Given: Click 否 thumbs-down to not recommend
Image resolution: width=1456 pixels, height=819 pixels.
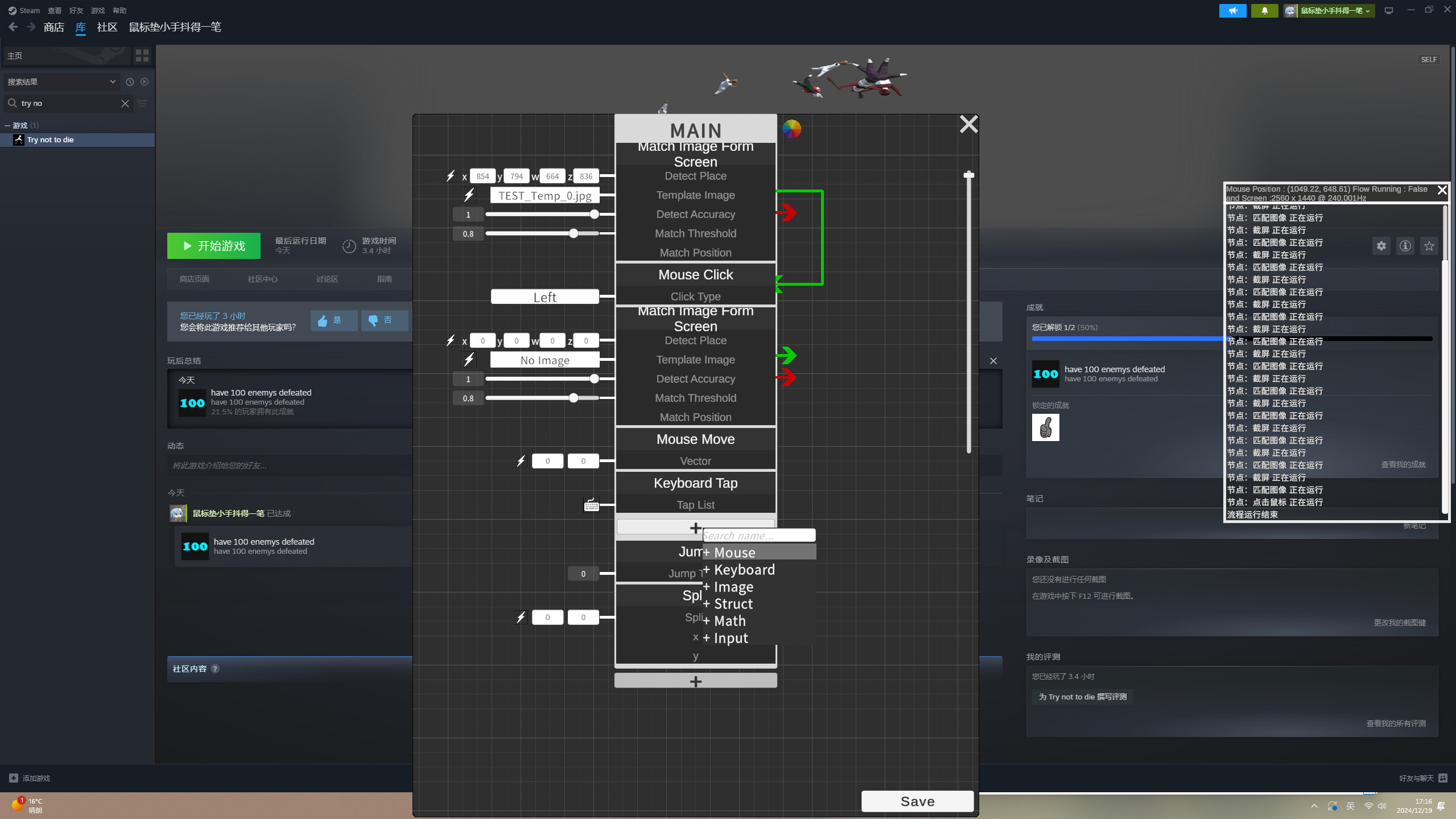Looking at the screenshot, I should [385, 320].
